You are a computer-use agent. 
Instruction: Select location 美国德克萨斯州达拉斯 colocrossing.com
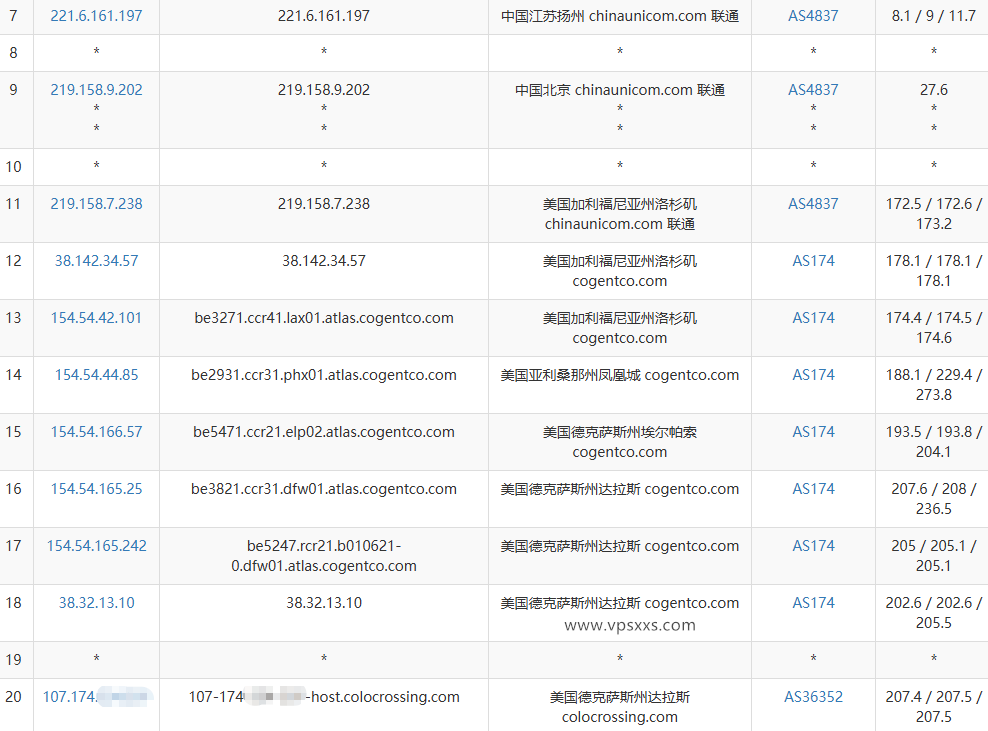(x=620, y=707)
